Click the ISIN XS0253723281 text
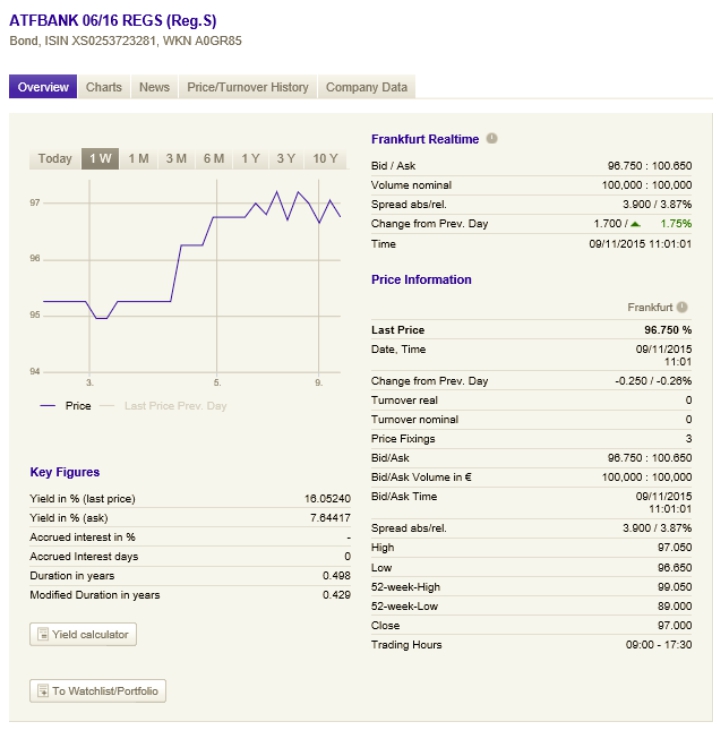The height and width of the screenshot is (731, 719). tap(100, 41)
